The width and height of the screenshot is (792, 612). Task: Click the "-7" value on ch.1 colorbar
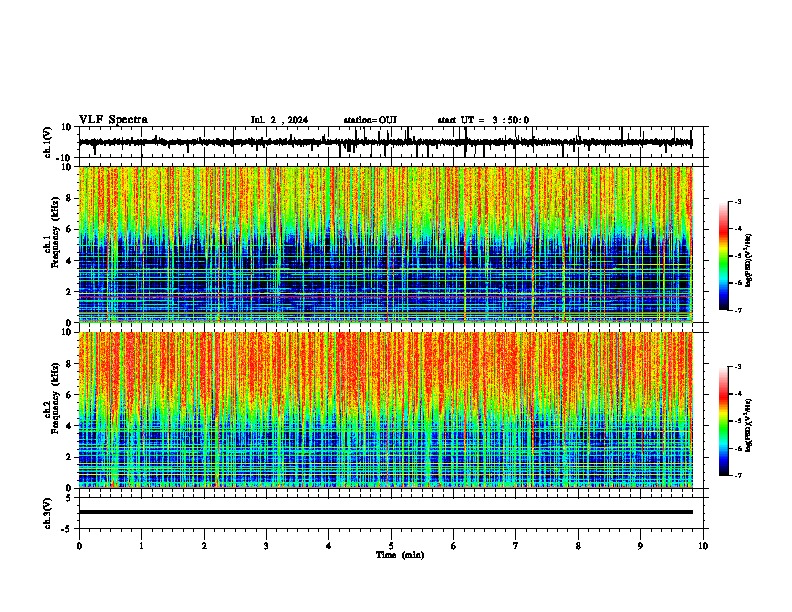pos(738,310)
